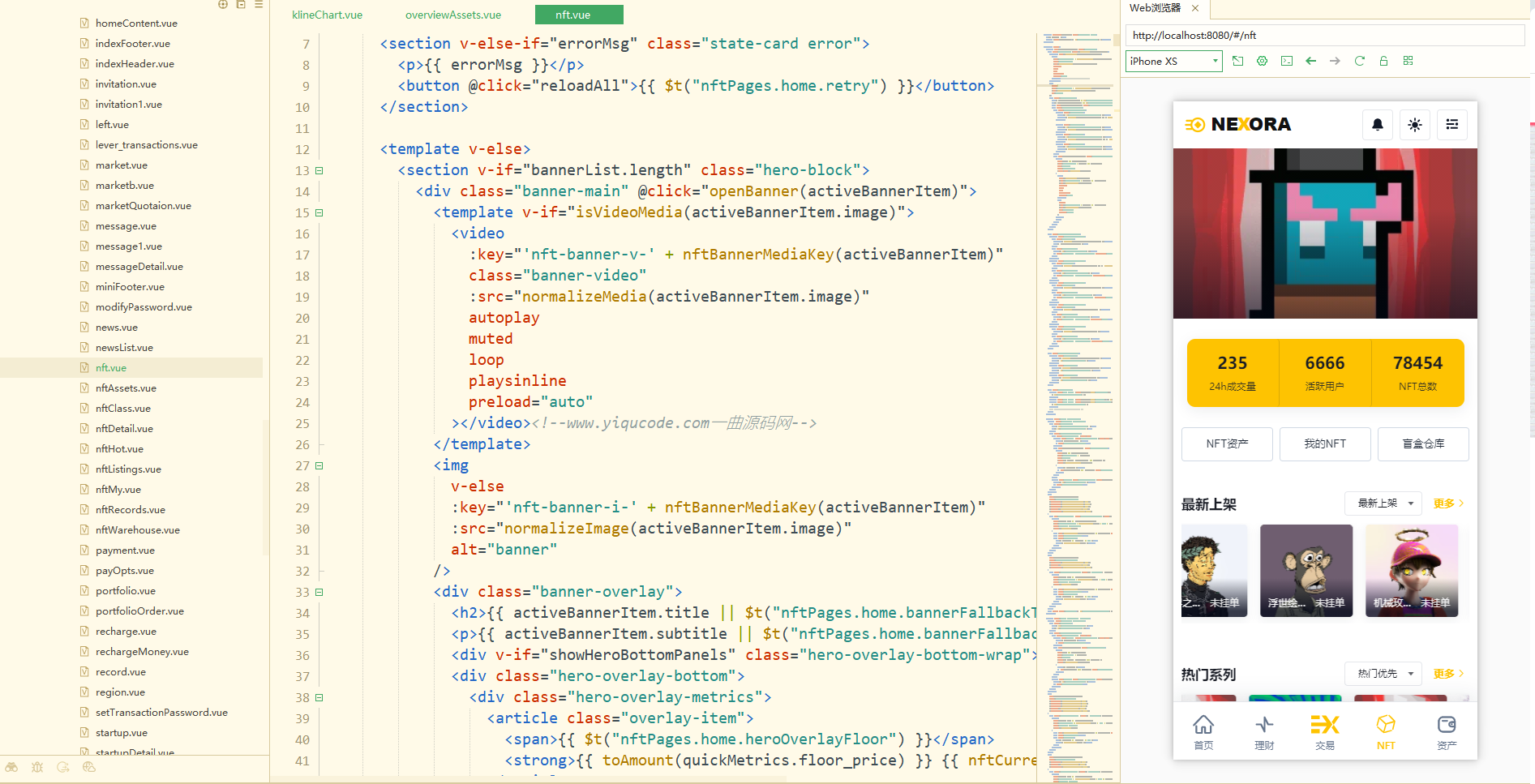Click line number 25 in gutter
The width and height of the screenshot is (1535, 784).
302,424
